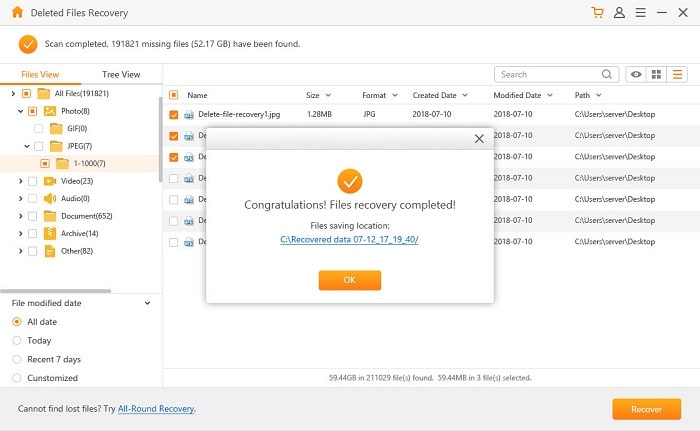
Task: Toggle the preview eye icon
Action: 636,74
